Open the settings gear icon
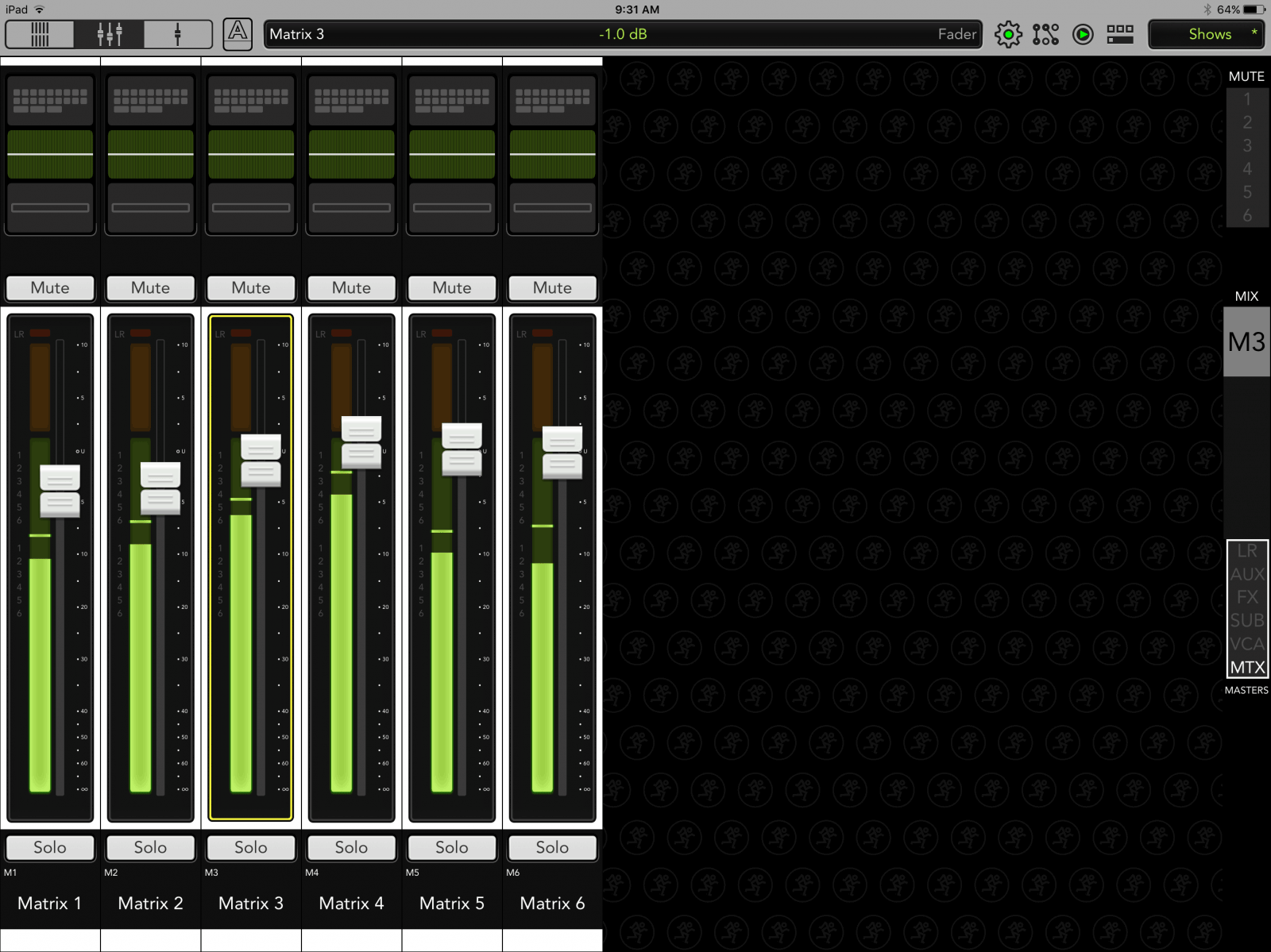This screenshot has height=952, width=1271. point(1008,34)
